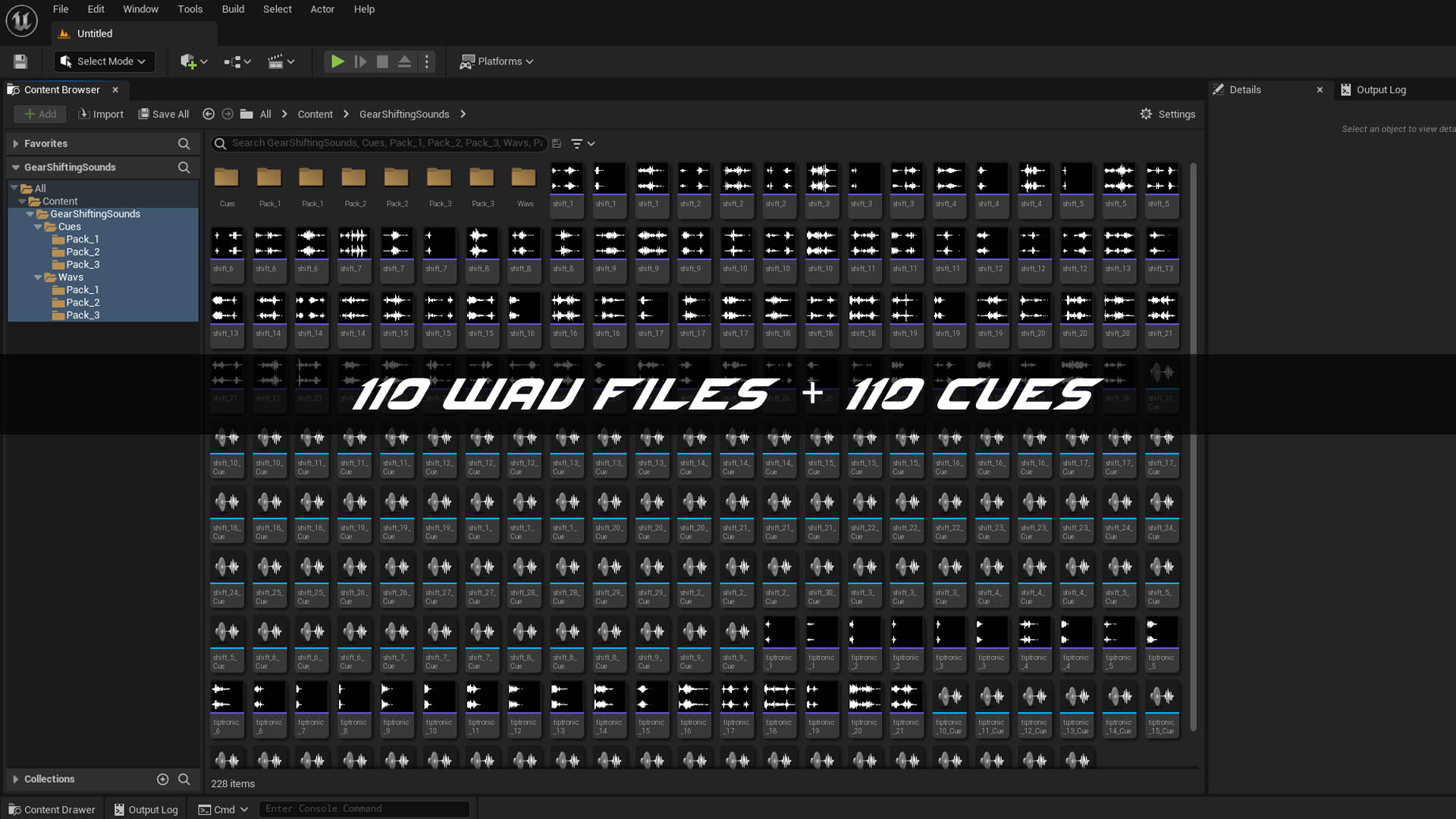Screen dimensions: 1456x819
Task: Expand the Favorites section
Action: tap(15, 143)
